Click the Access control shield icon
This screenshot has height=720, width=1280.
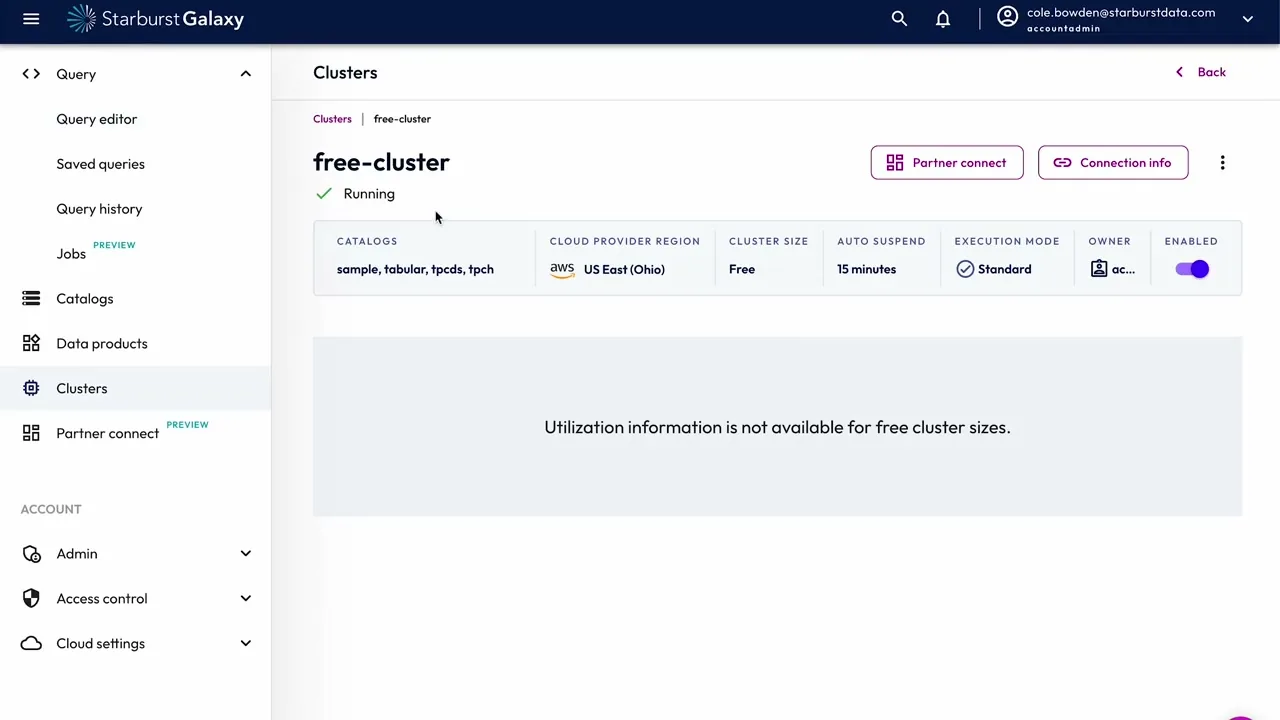31,598
